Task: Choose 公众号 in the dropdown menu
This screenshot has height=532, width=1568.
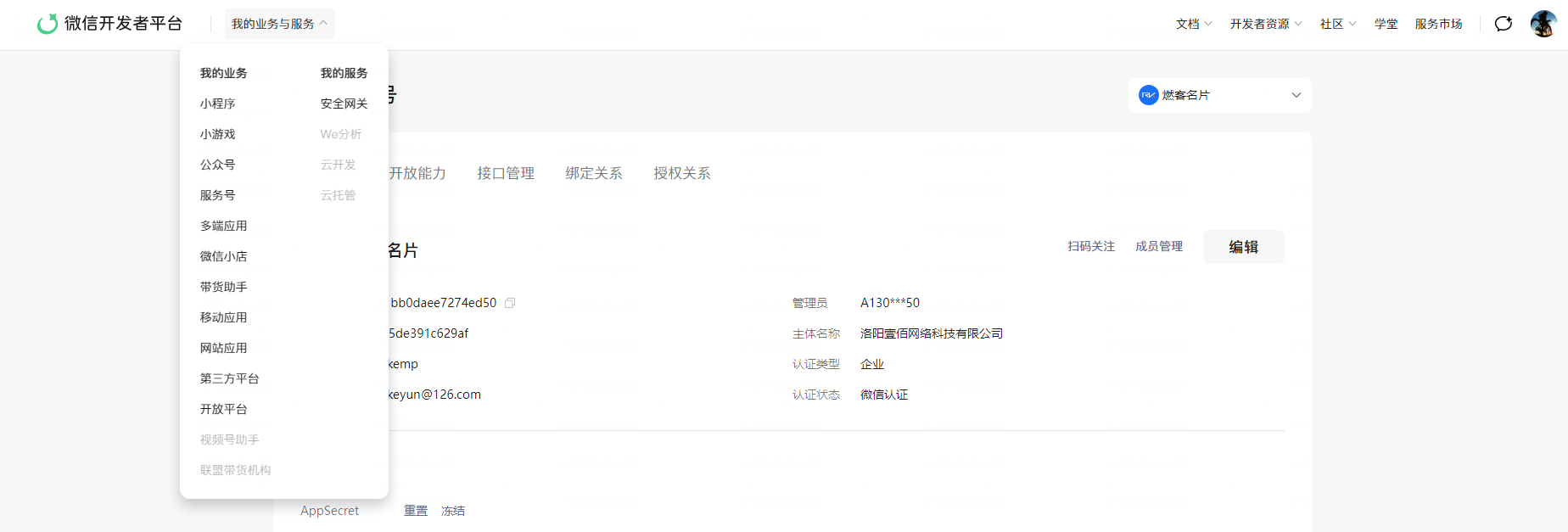Action: pos(218,165)
